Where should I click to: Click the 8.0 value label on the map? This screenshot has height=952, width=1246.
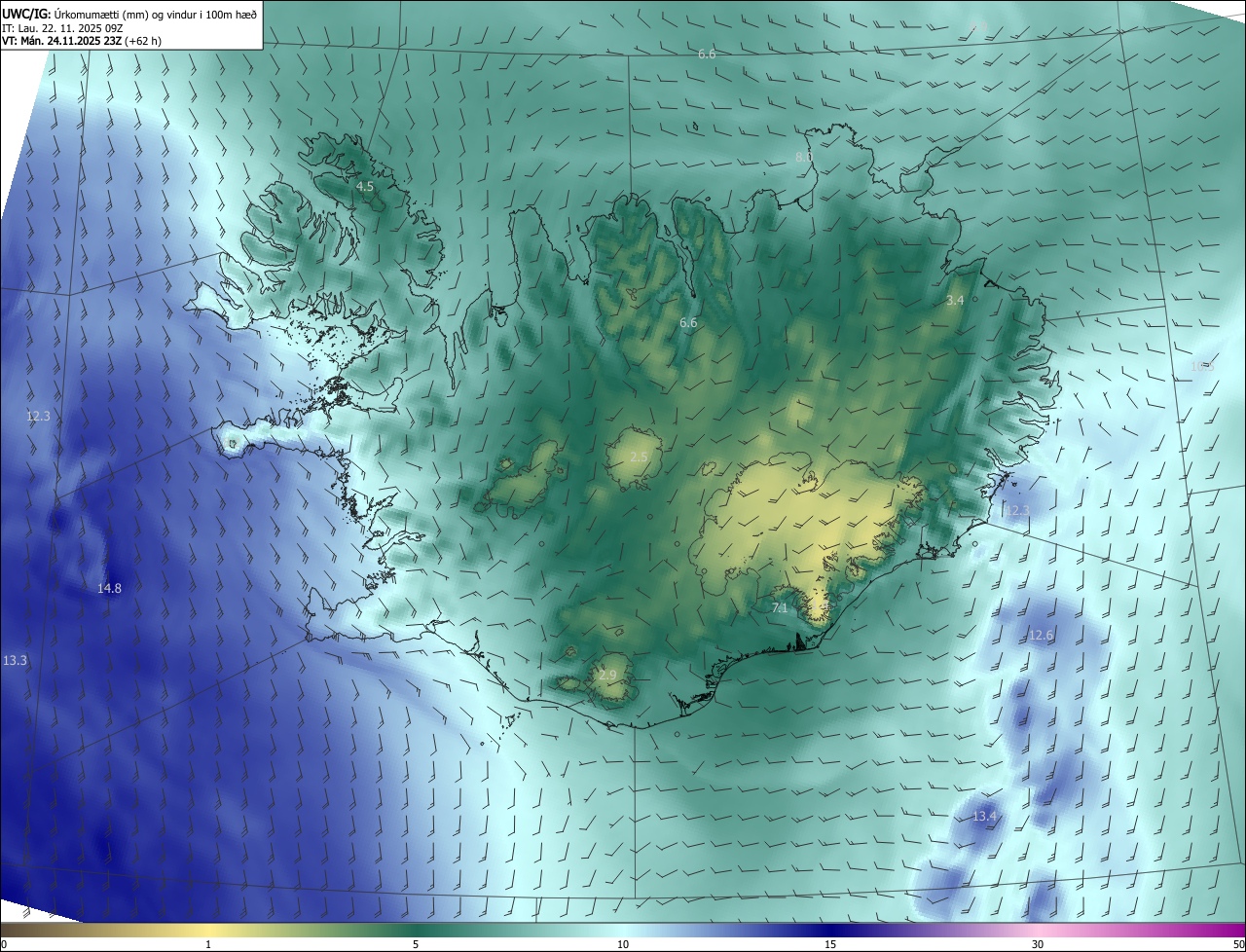pyautogui.click(x=804, y=157)
